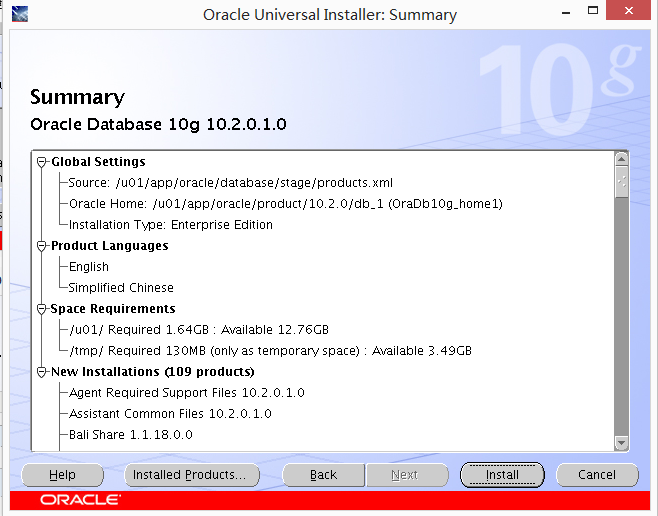
Task: Select /u01/ Required 1.64GB row
Action: pyautogui.click(x=198, y=330)
